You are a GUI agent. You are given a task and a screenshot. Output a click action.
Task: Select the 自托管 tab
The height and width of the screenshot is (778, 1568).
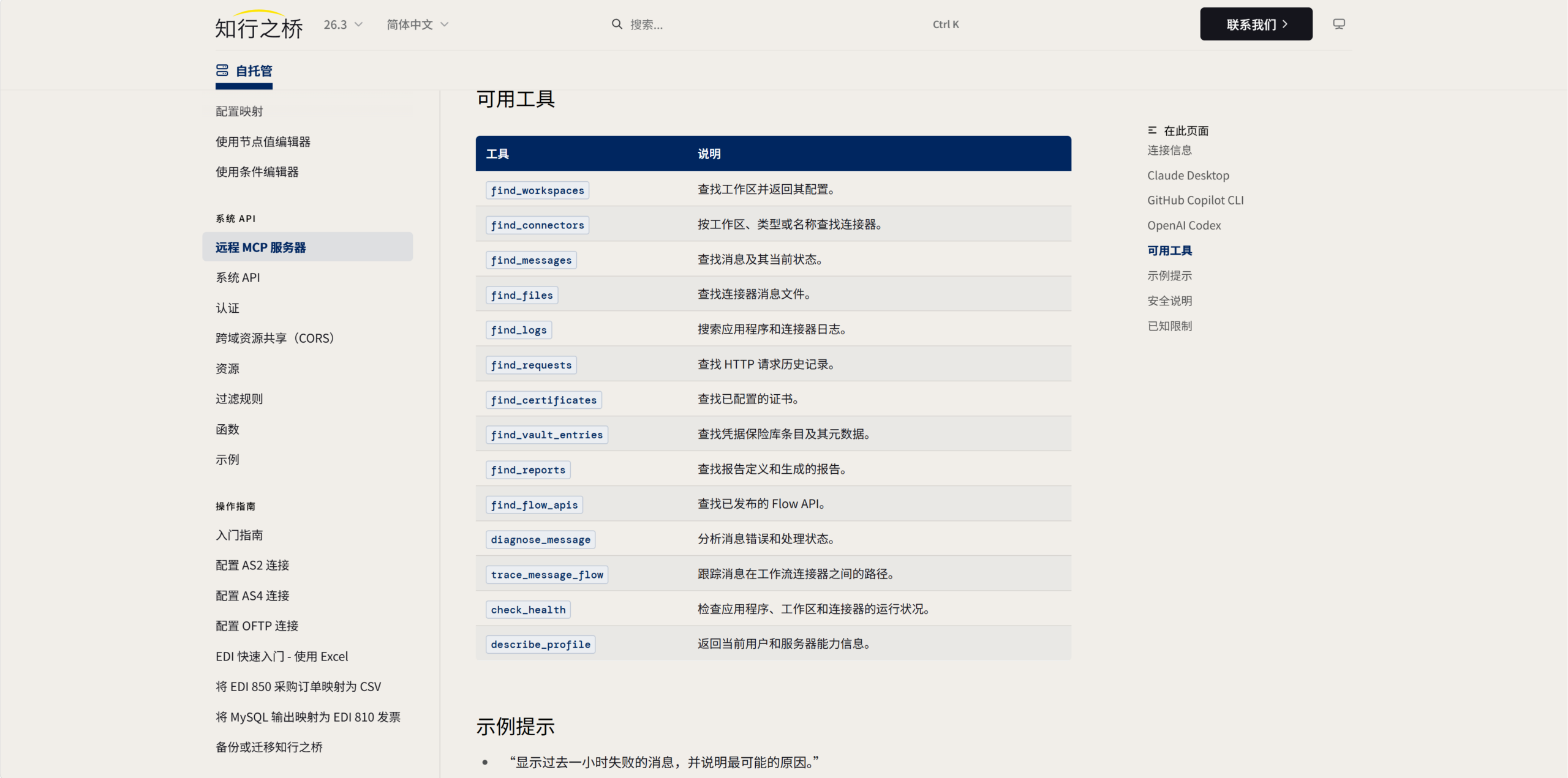pos(244,71)
